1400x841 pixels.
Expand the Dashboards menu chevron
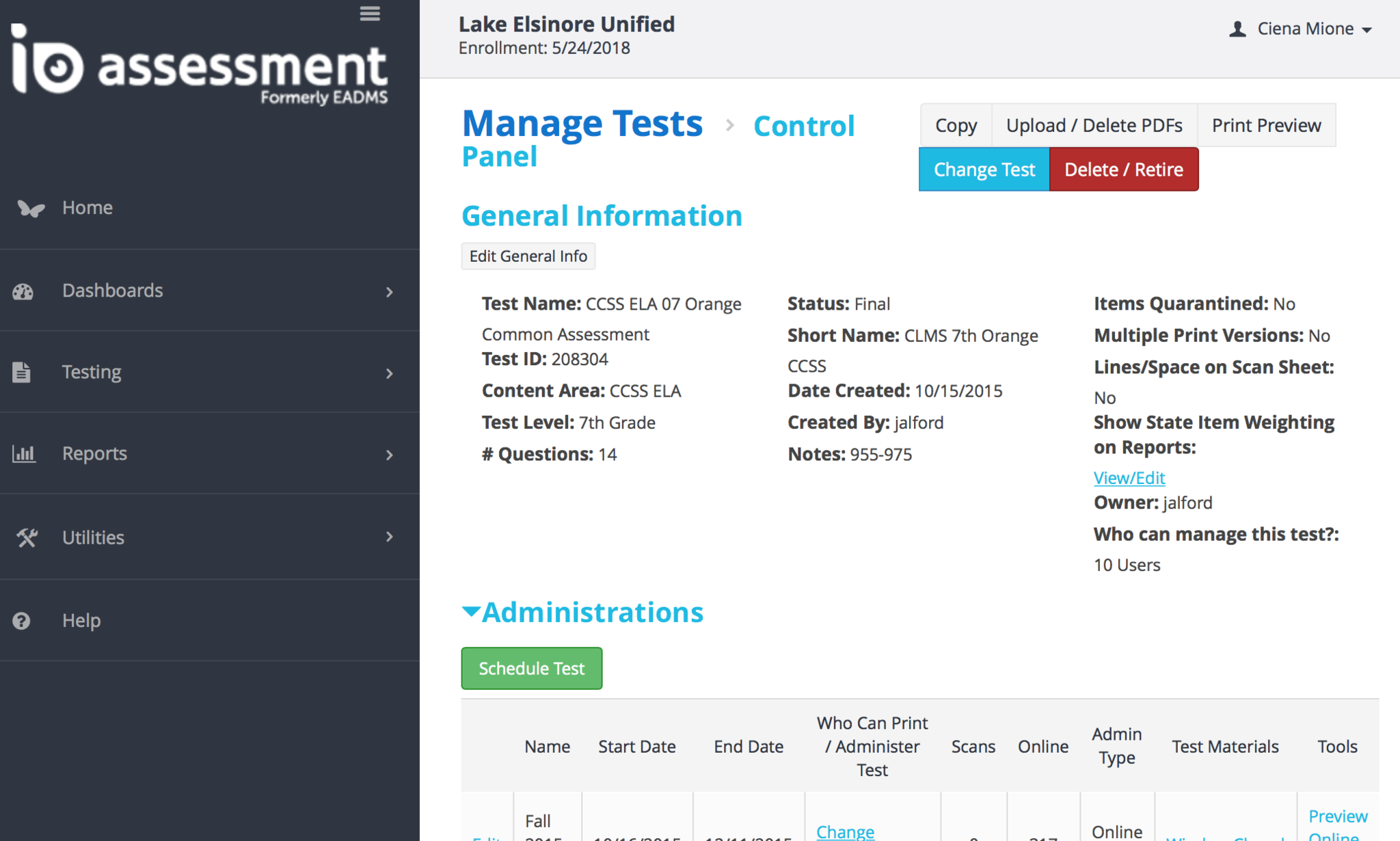point(389,292)
